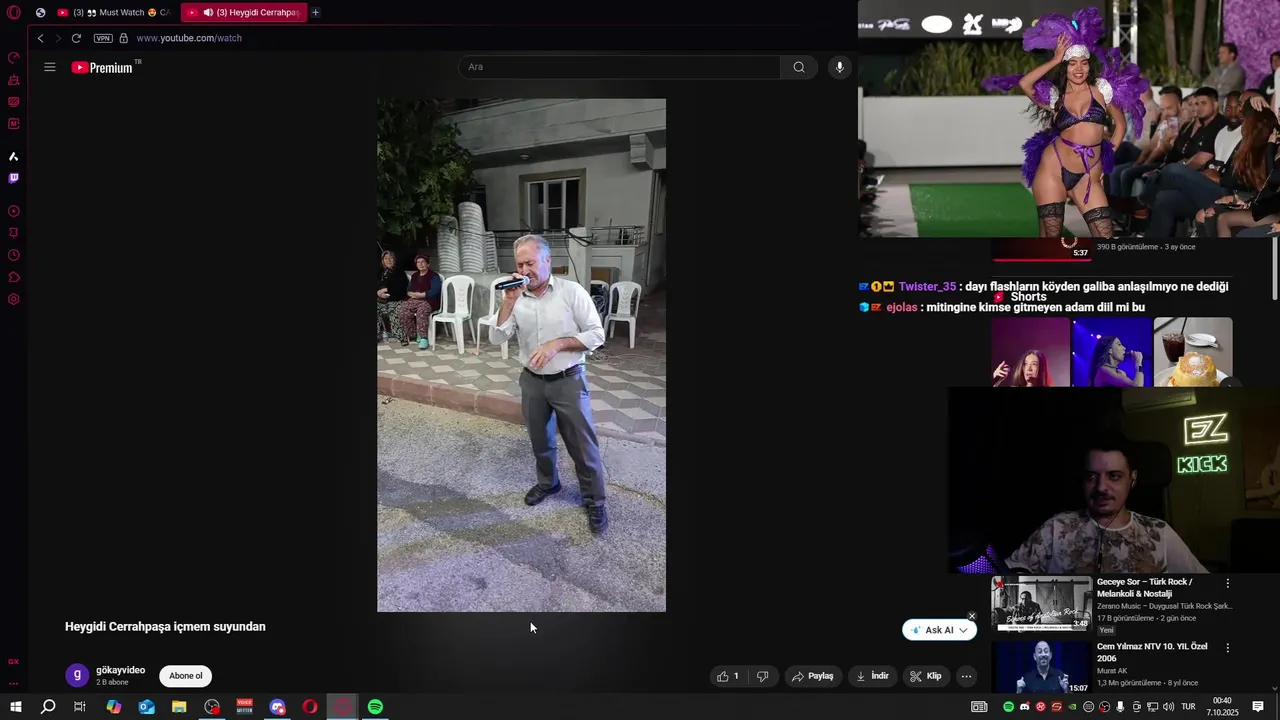Open the Aria AI icon in sidebar
The image size is (1280, 720).
[x=14, y=156]
